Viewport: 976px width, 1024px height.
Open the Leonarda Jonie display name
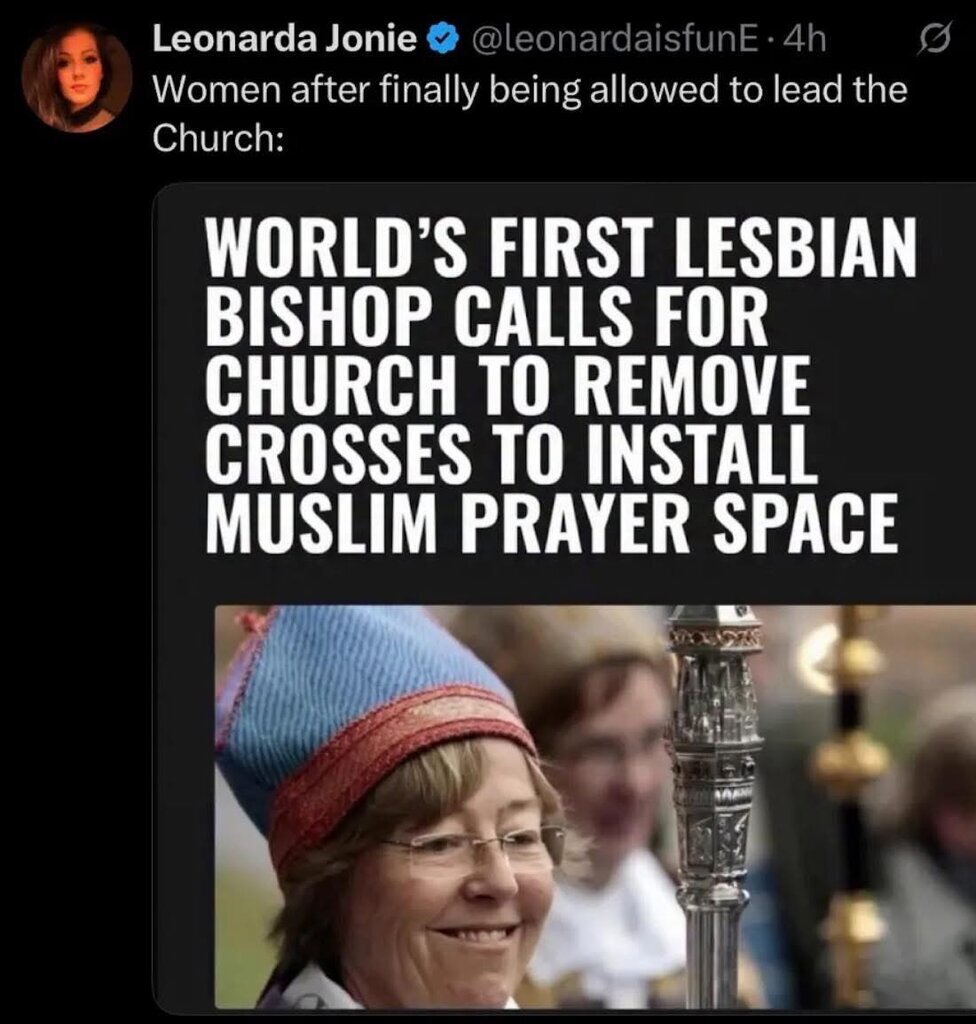tap(285, 40)
